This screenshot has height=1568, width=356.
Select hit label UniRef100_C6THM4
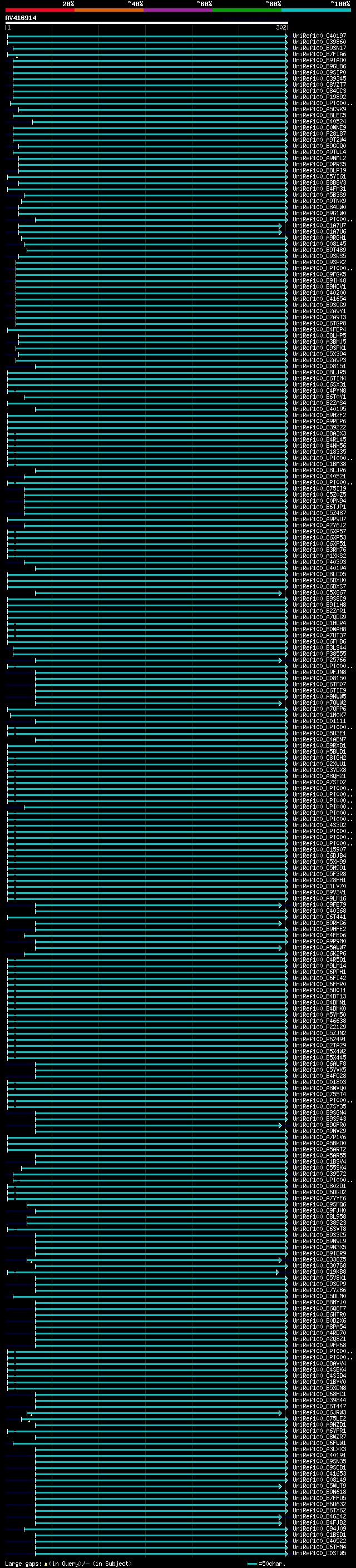click(x=319, y=1547)
